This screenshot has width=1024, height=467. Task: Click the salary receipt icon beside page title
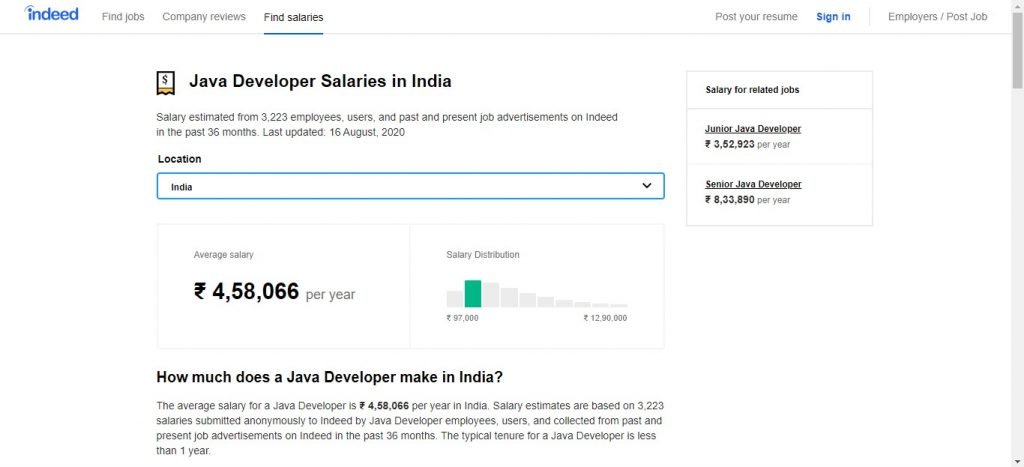(x=166, y=83)
